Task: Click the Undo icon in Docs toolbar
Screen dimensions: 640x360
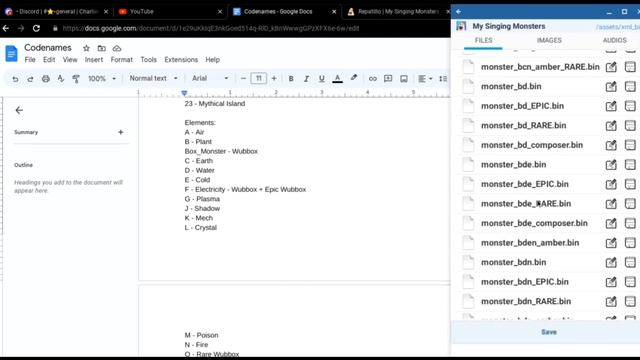Action: (15, 79)
